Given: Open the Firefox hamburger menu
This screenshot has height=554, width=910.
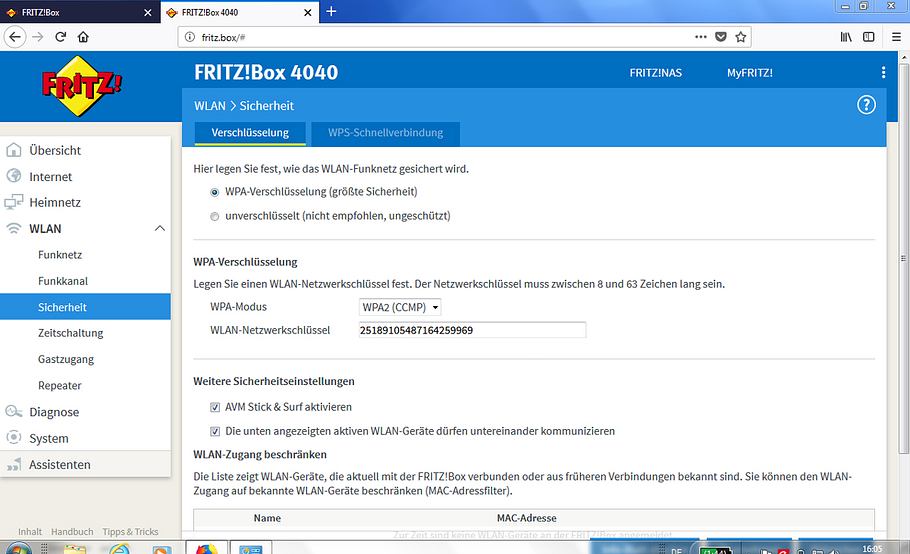Looking at the screenshot, I should click(x=896, y=37).
